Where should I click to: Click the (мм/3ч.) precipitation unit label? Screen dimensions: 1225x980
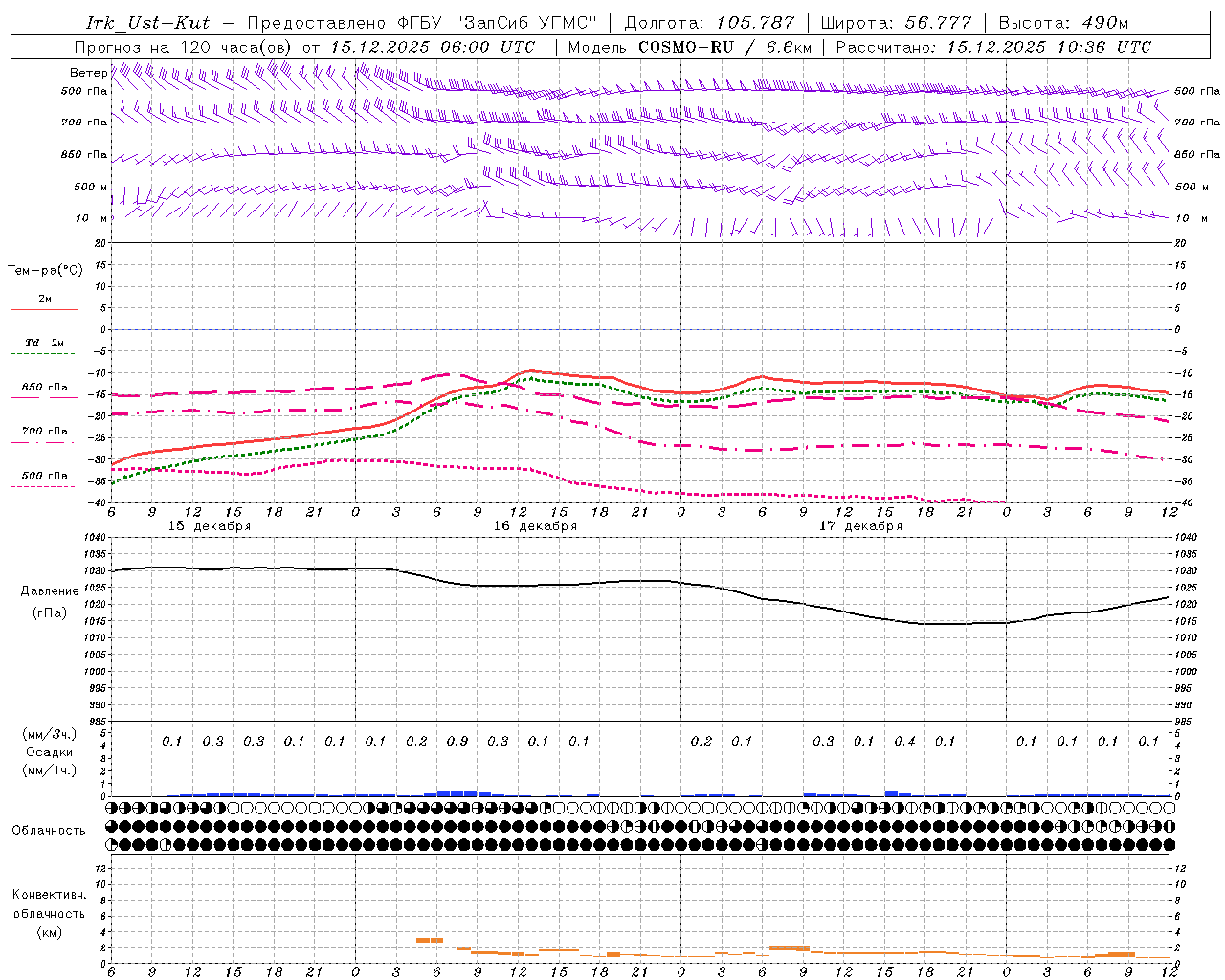coord(49,734)
